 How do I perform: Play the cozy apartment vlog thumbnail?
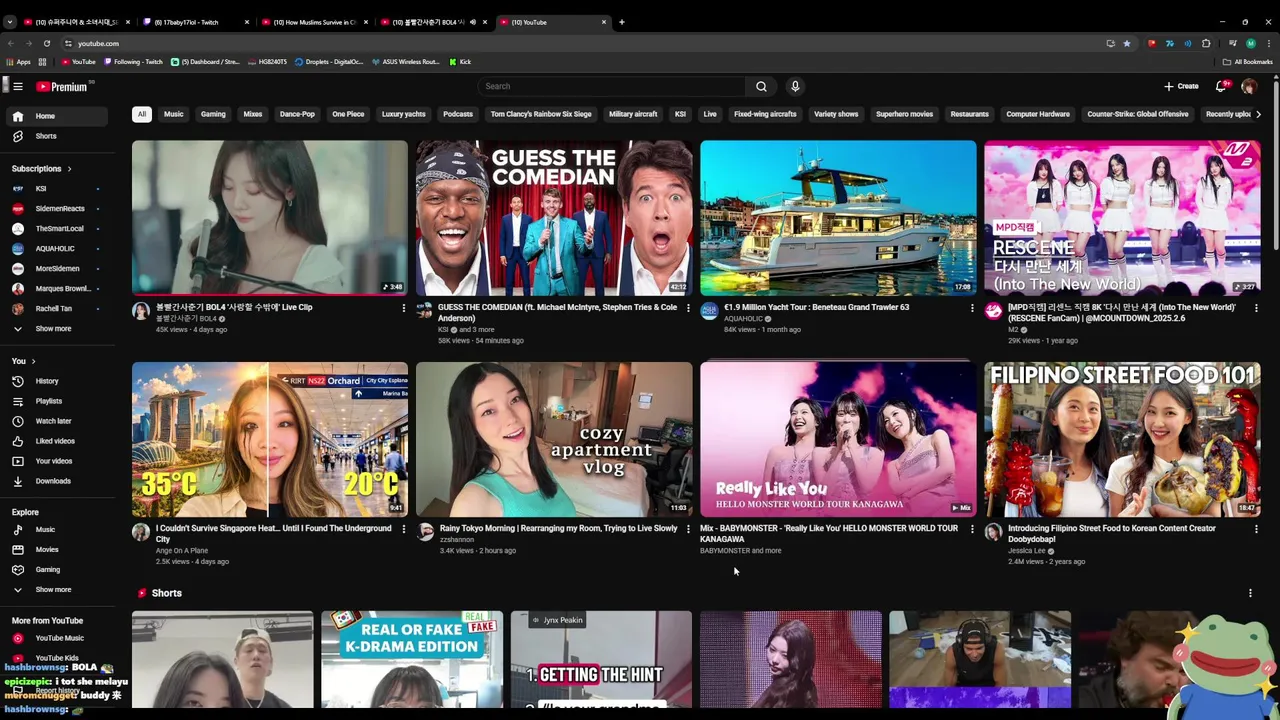click(x=554, y=439)
